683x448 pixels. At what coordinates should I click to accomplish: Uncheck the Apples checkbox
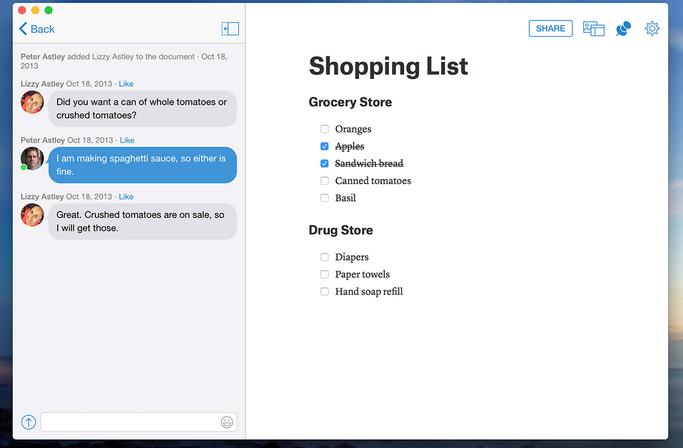coord(325,146)
